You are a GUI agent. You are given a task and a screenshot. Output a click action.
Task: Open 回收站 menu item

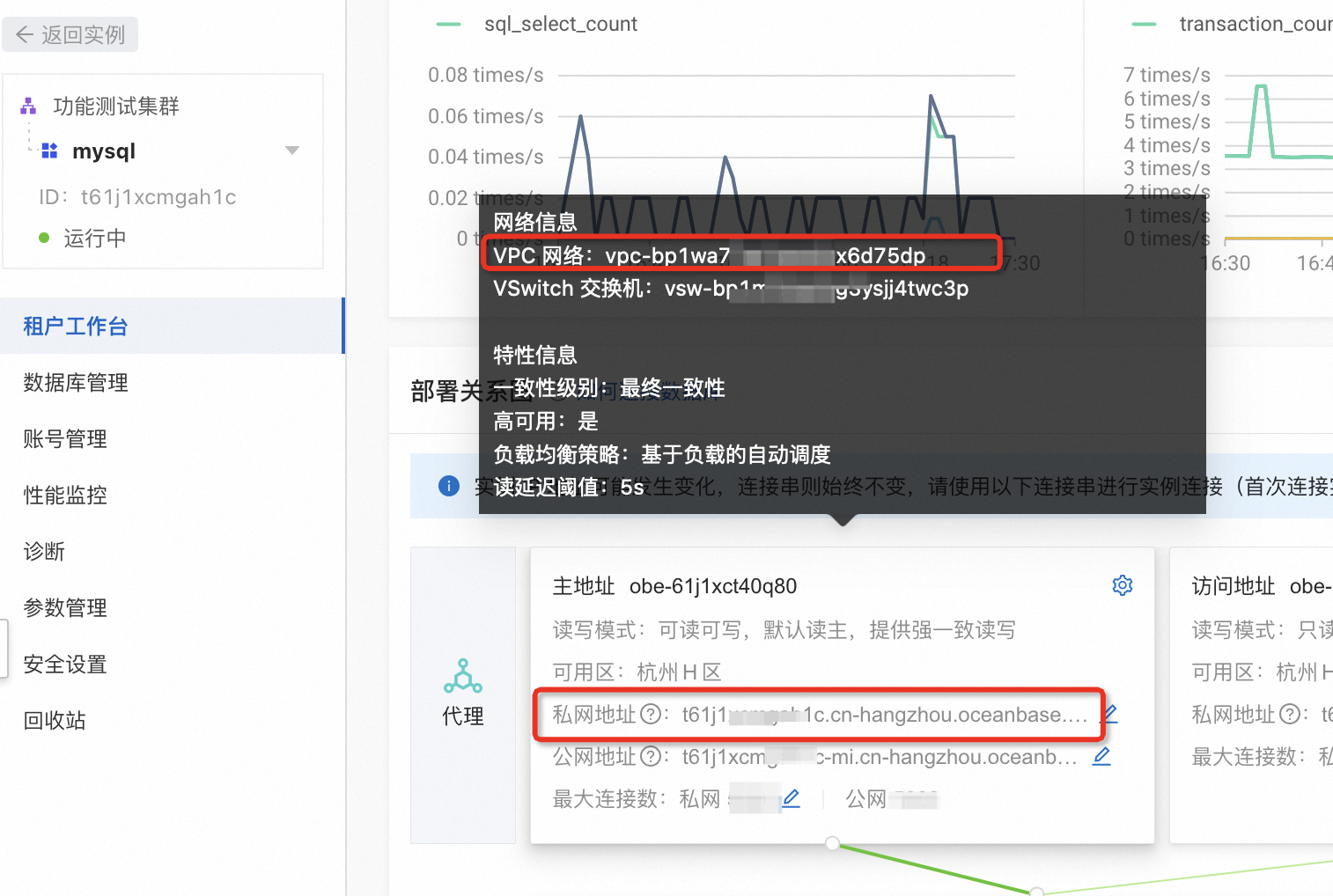click(172, 720)
